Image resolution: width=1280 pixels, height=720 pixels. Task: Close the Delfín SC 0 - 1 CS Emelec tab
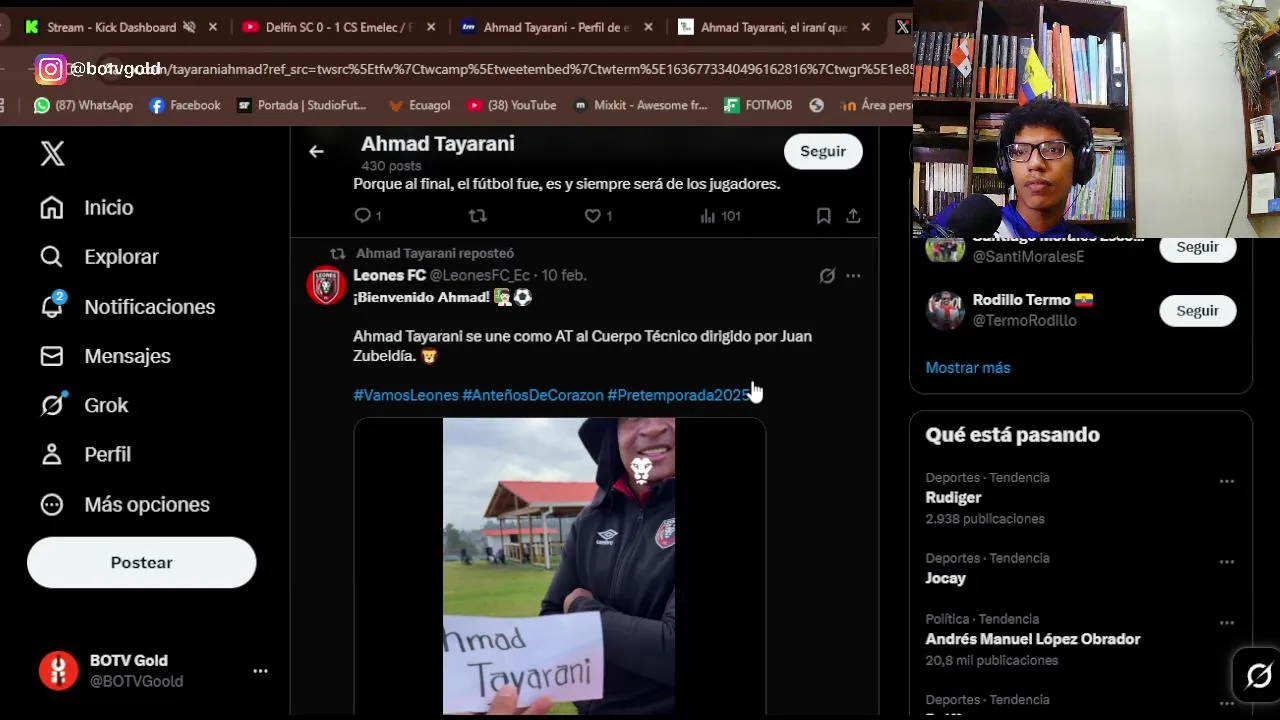pyautogui.click(x=431, y=27)
